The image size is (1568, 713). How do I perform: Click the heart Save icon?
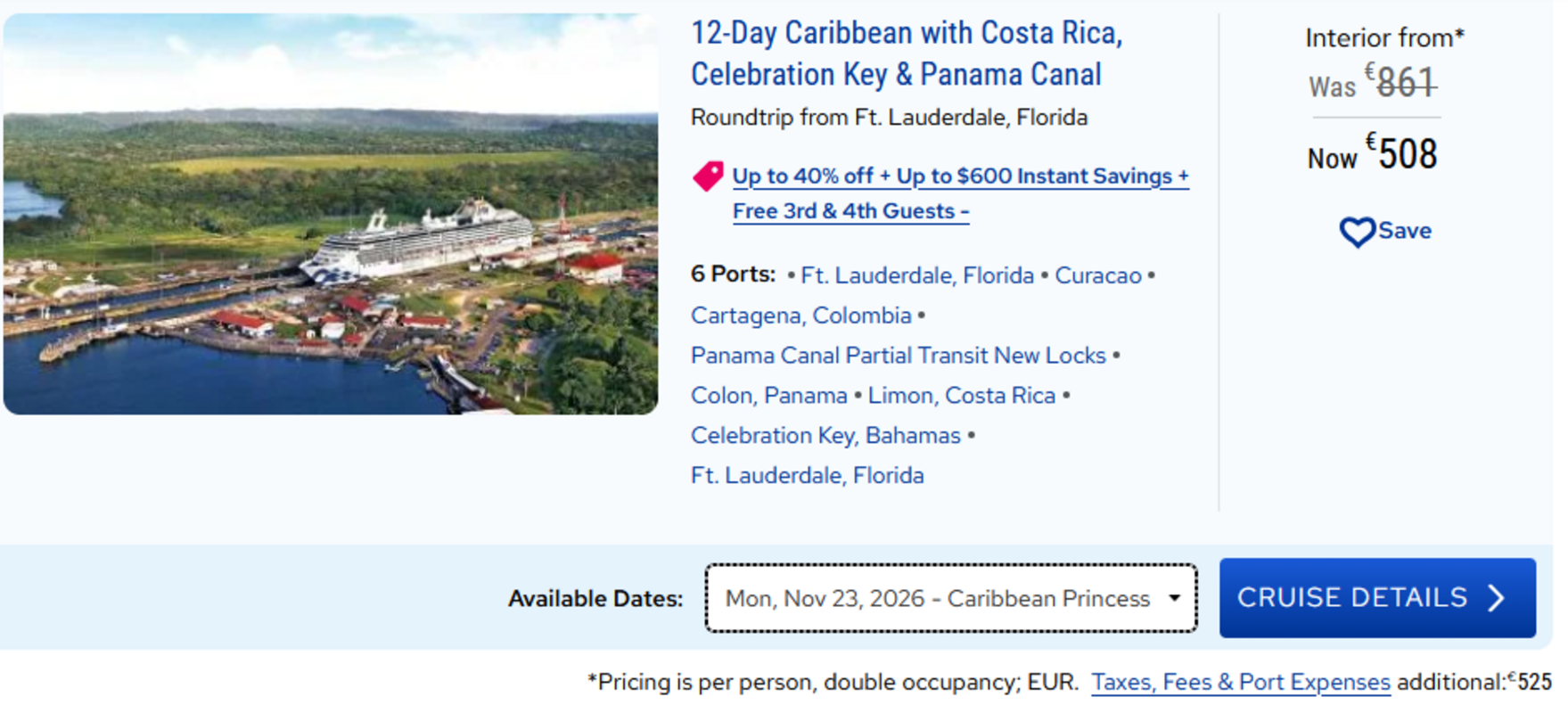[x=1357, y=232]
